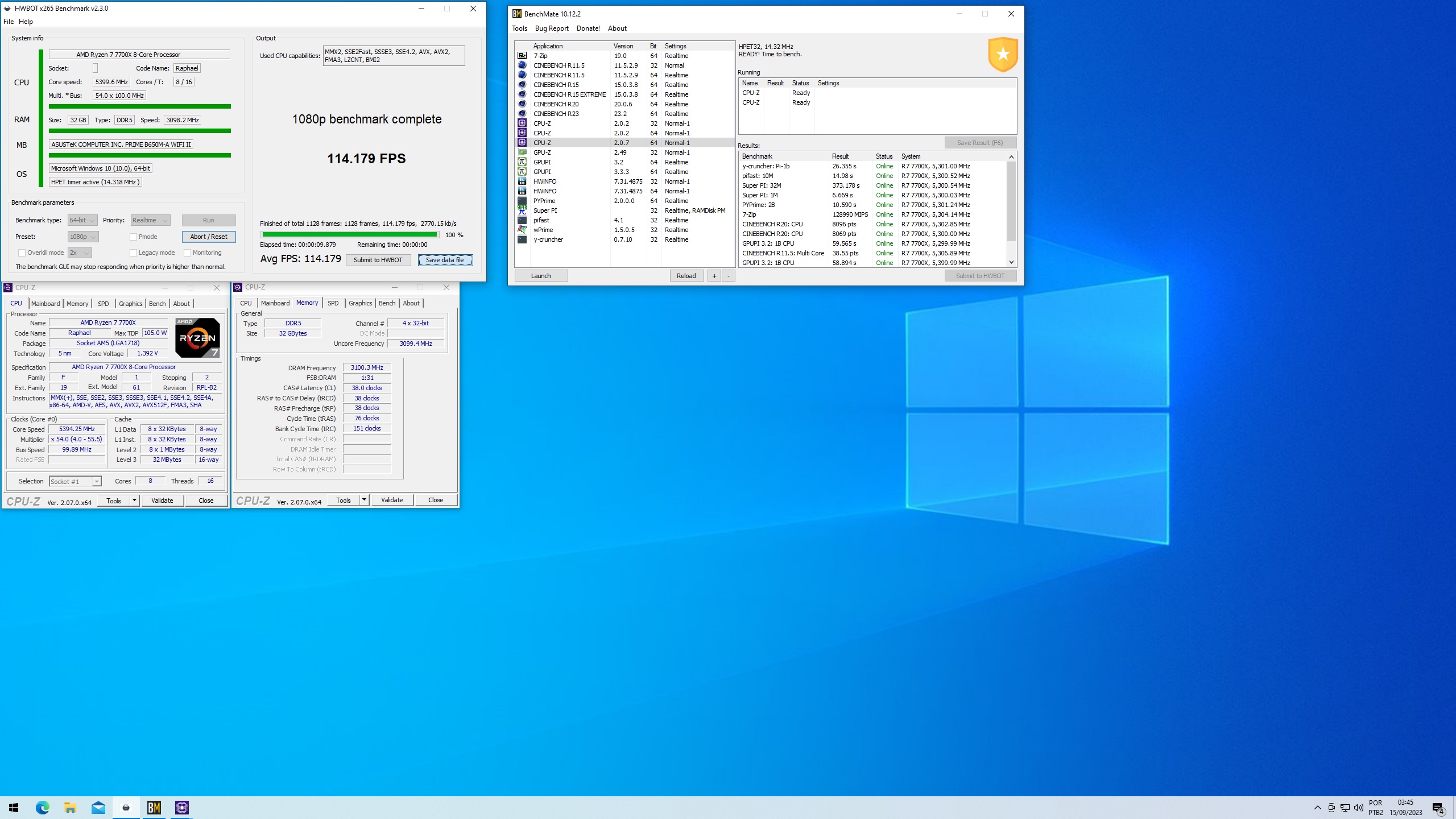Enable the Legacy mode checkbox
Image resolution: width=1456 pixels, height=819 pixels.
(134, 253)
